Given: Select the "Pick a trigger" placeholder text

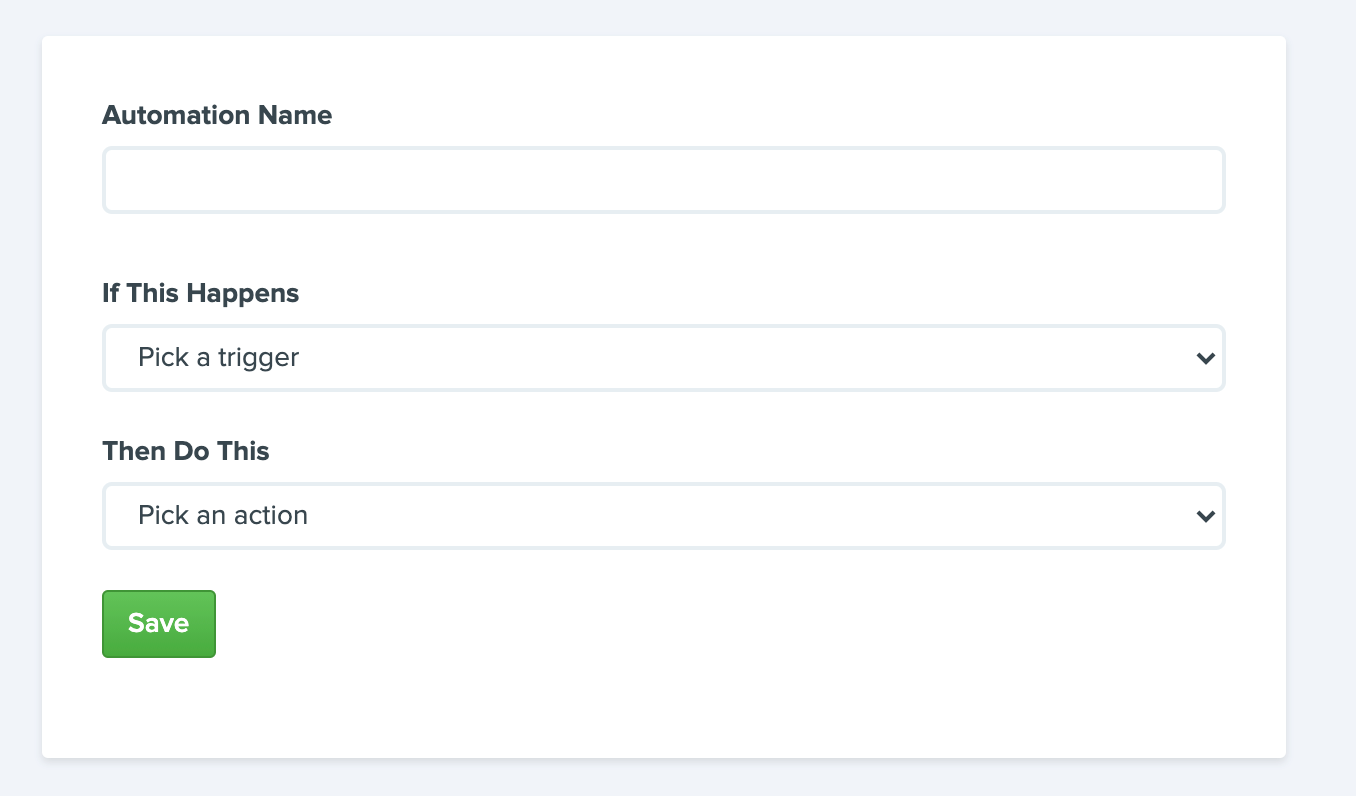Looking at the screenshot, I should (219, 358).
